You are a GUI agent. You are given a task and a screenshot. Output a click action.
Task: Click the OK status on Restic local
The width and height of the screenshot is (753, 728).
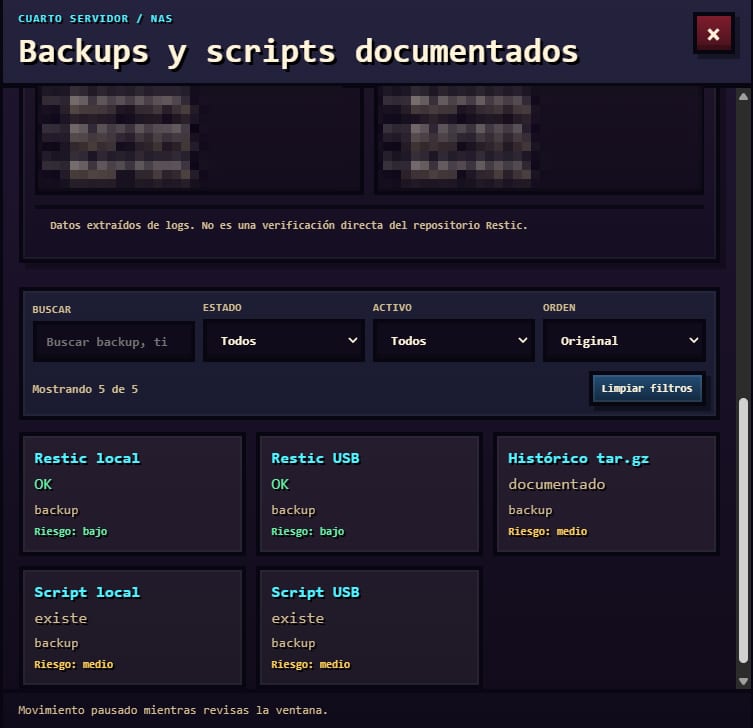click(x=43, y=484)
